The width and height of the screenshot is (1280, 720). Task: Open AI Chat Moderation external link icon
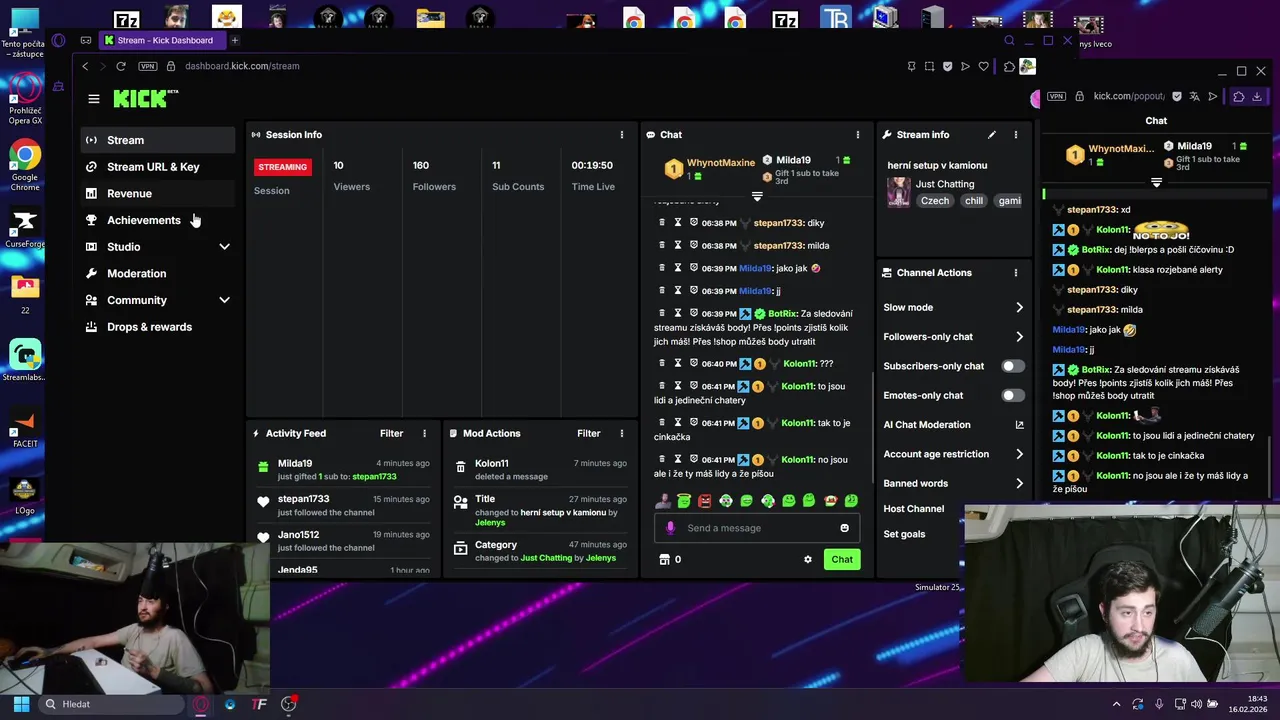point(1019,425)
